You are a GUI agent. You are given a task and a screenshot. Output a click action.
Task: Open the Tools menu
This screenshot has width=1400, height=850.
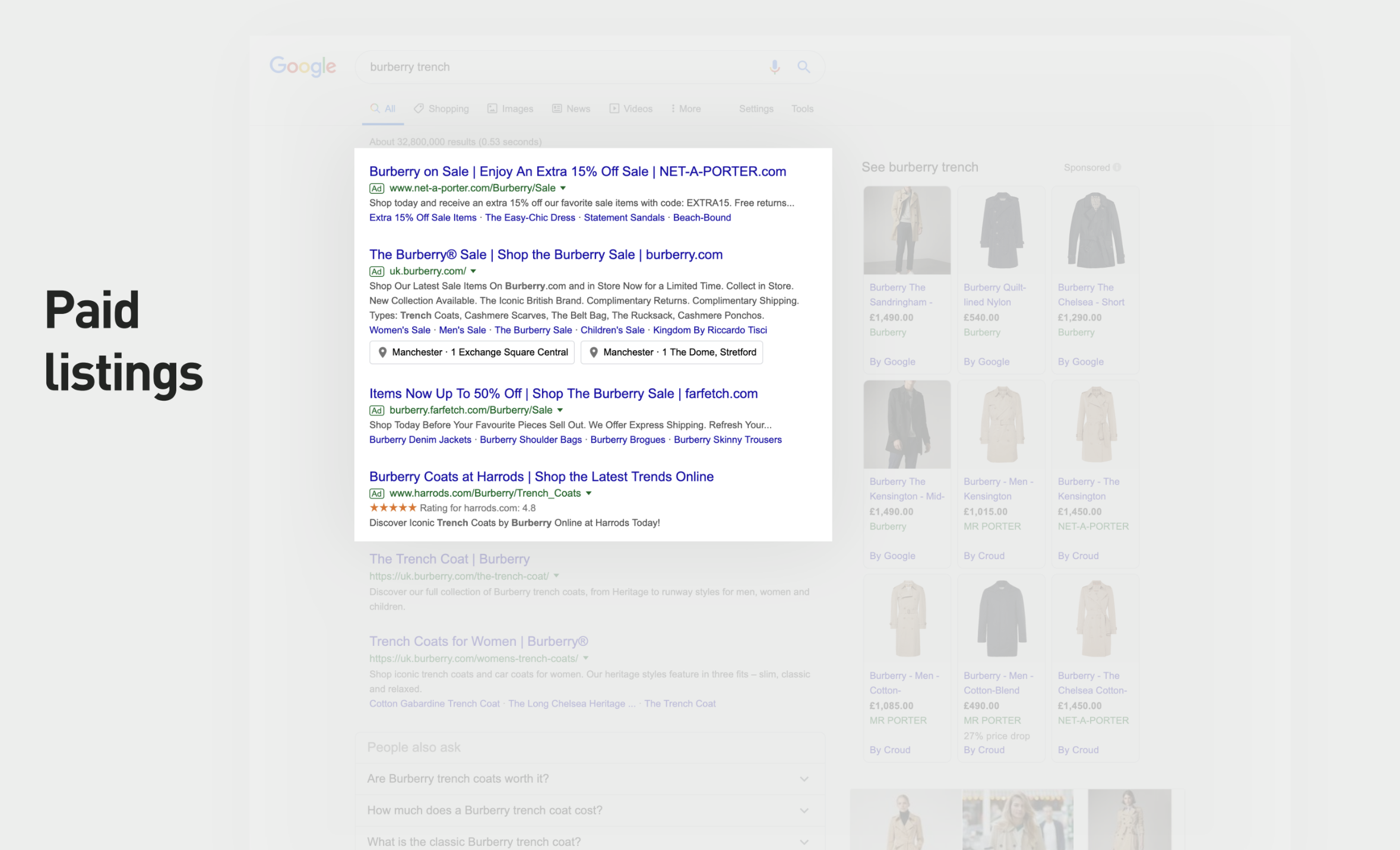coord(802,109)
